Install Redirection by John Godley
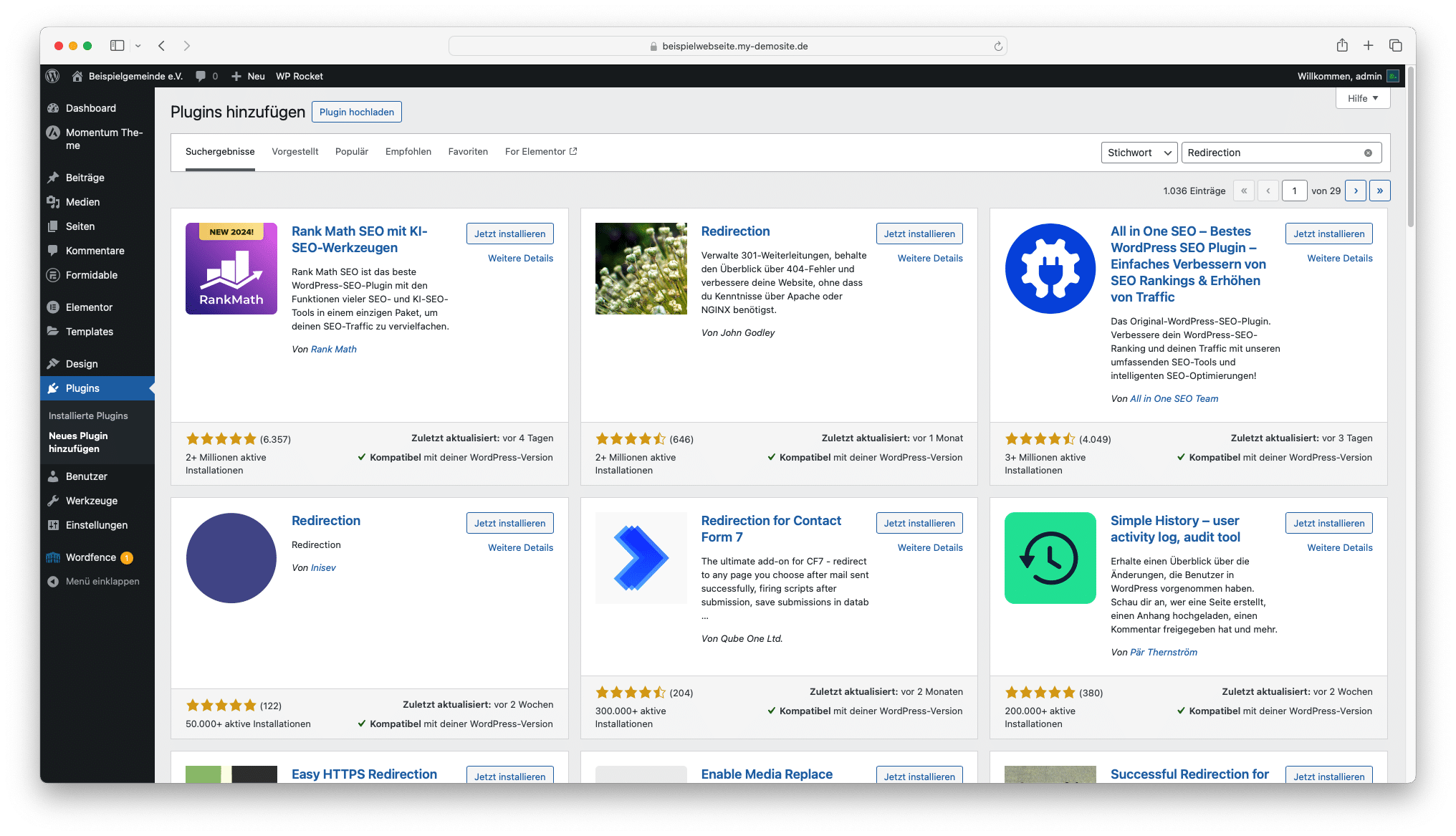 (x=919, y=234)
